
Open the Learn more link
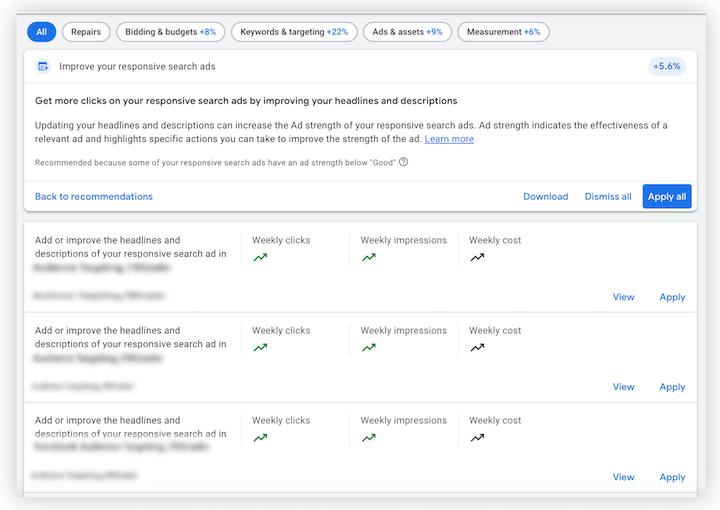click(449, 139)
